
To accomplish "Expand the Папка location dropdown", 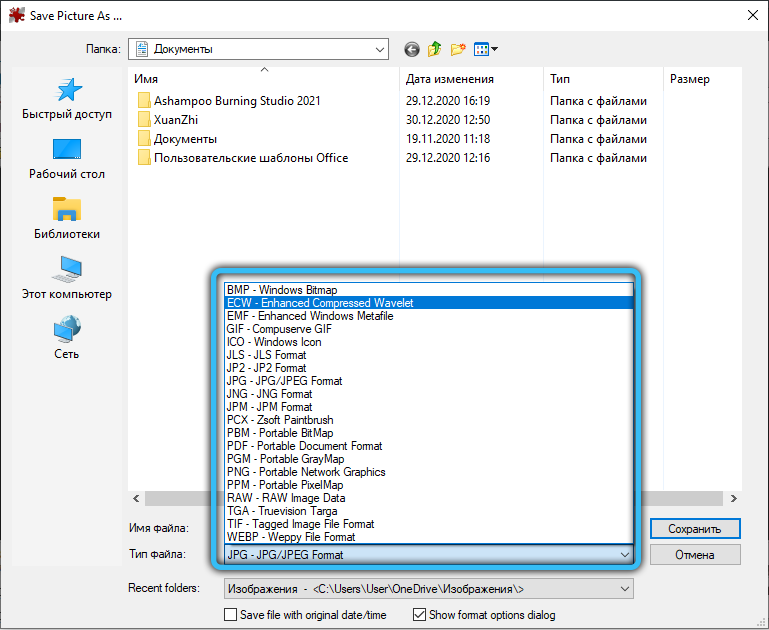I will tap(379, 49).
